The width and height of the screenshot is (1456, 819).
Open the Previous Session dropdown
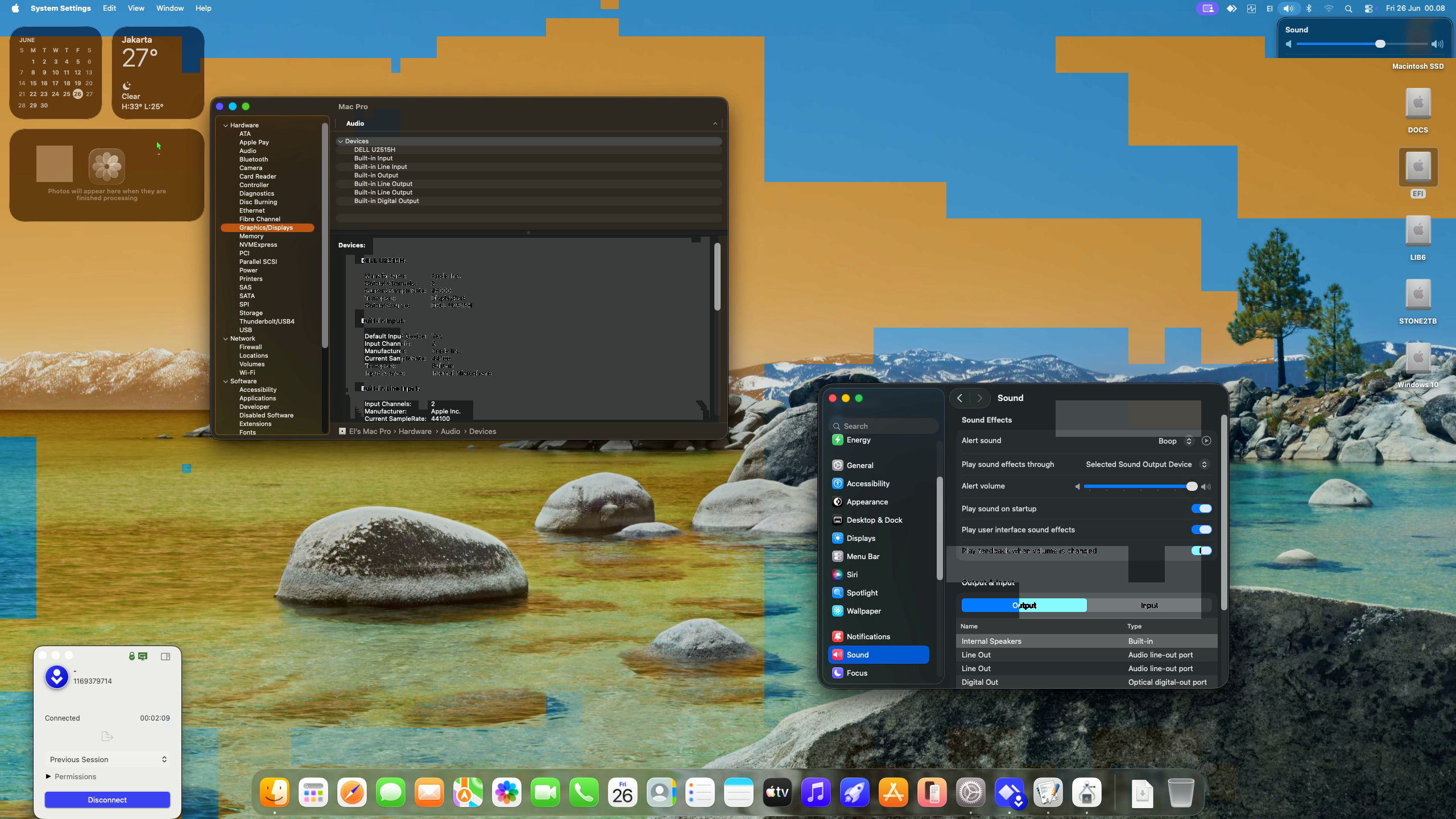pos(107,759)
